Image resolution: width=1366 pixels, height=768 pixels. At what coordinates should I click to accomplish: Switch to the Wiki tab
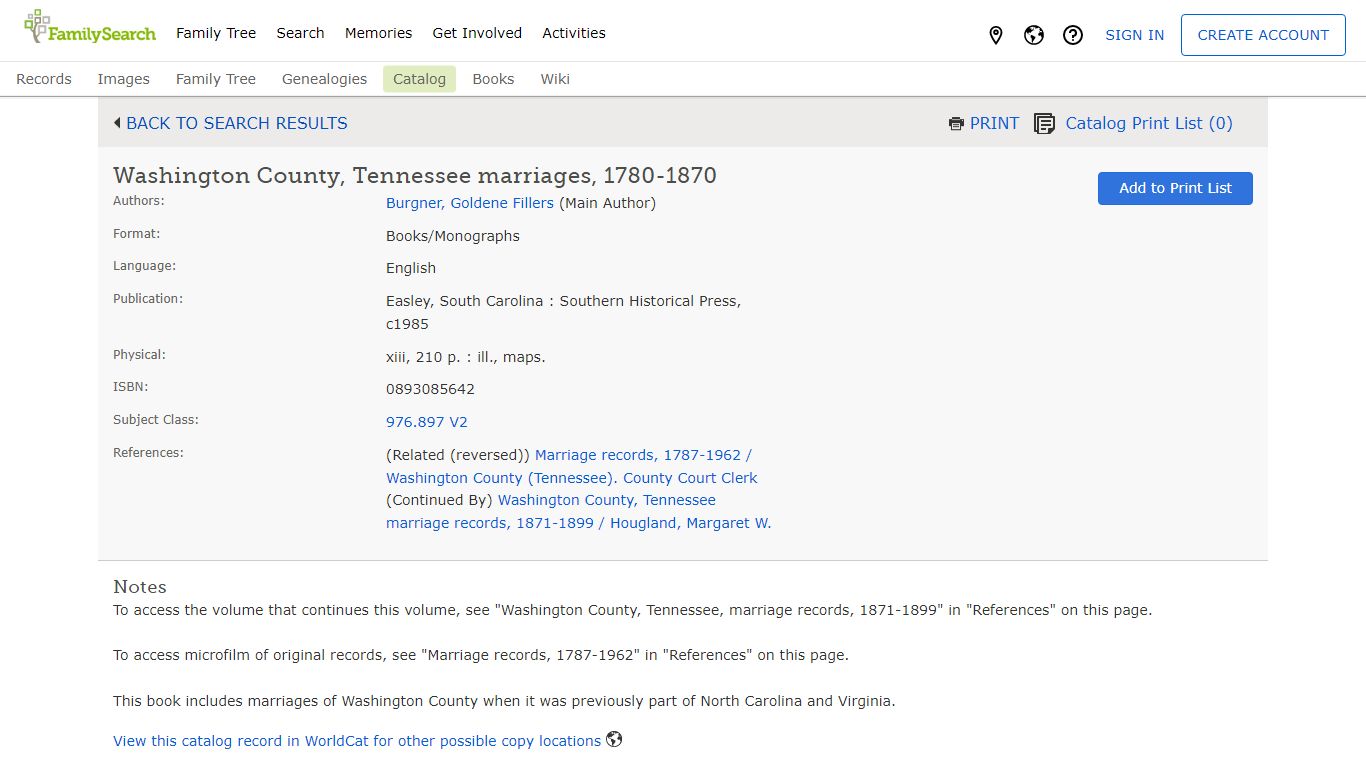[x=555, y=79]
